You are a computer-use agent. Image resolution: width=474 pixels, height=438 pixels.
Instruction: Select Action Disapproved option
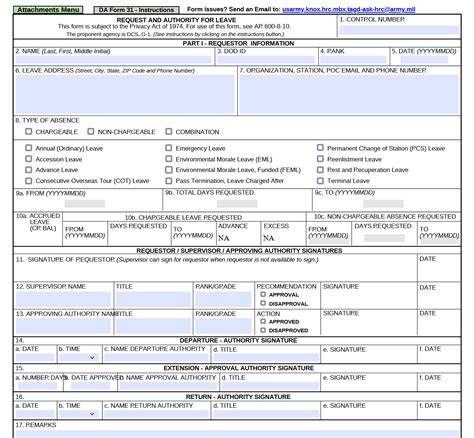click(x=263, y=330)
